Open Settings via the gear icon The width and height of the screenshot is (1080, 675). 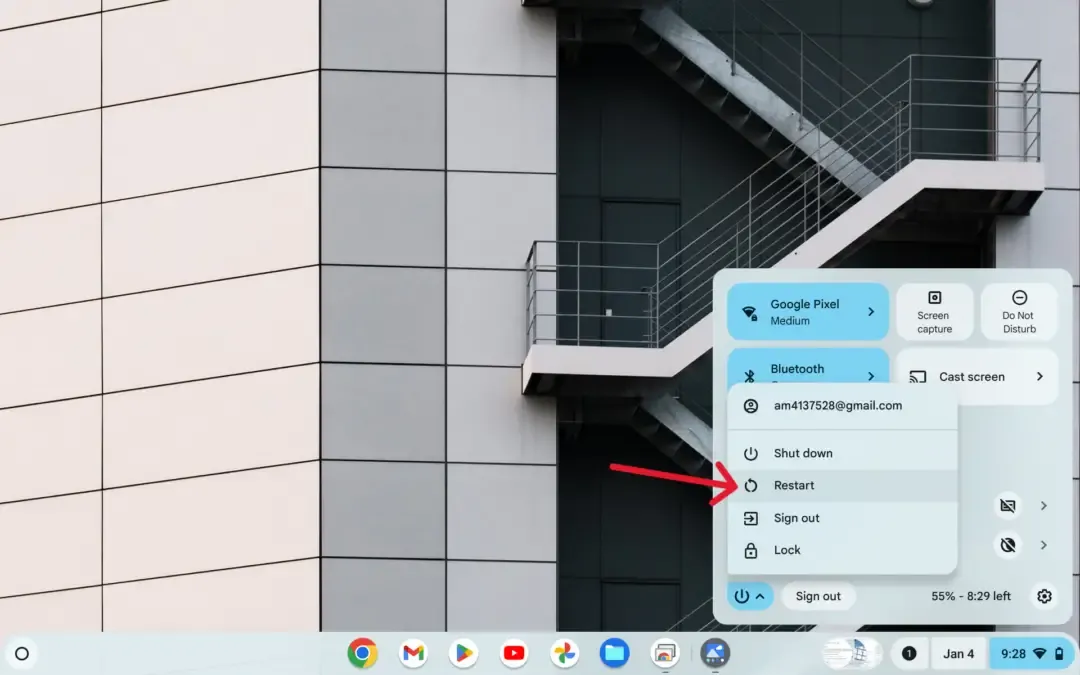click(x=1044, y=596)
